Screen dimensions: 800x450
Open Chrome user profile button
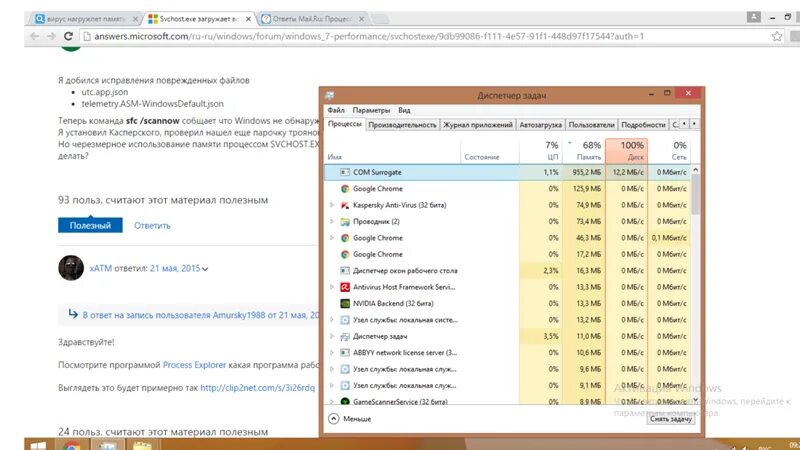pyautogui.click(x=754, y=17)
